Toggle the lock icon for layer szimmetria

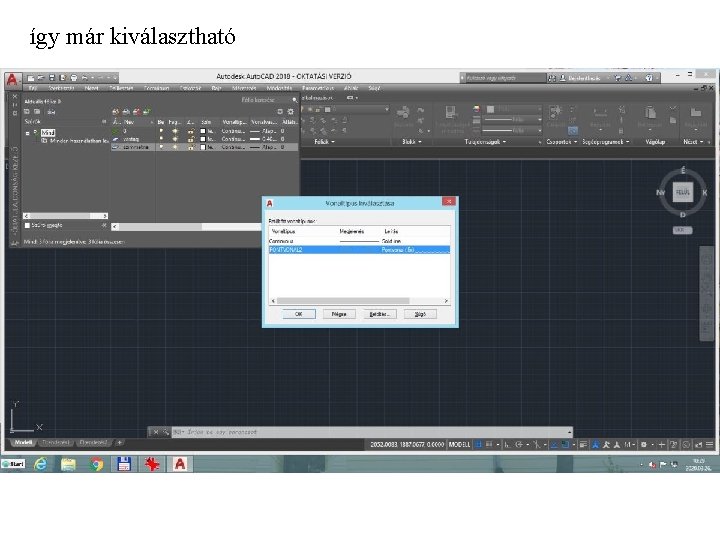click(191, 147)
